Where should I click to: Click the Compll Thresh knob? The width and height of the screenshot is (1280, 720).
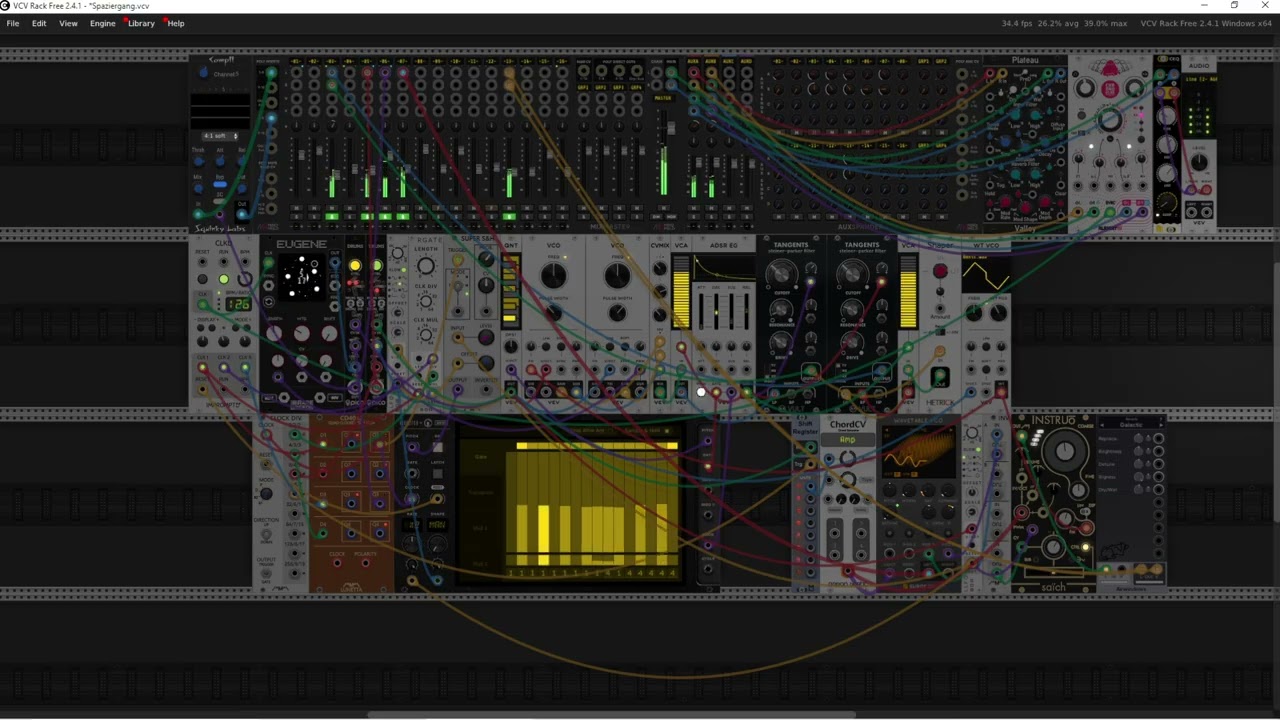[198, 161]
